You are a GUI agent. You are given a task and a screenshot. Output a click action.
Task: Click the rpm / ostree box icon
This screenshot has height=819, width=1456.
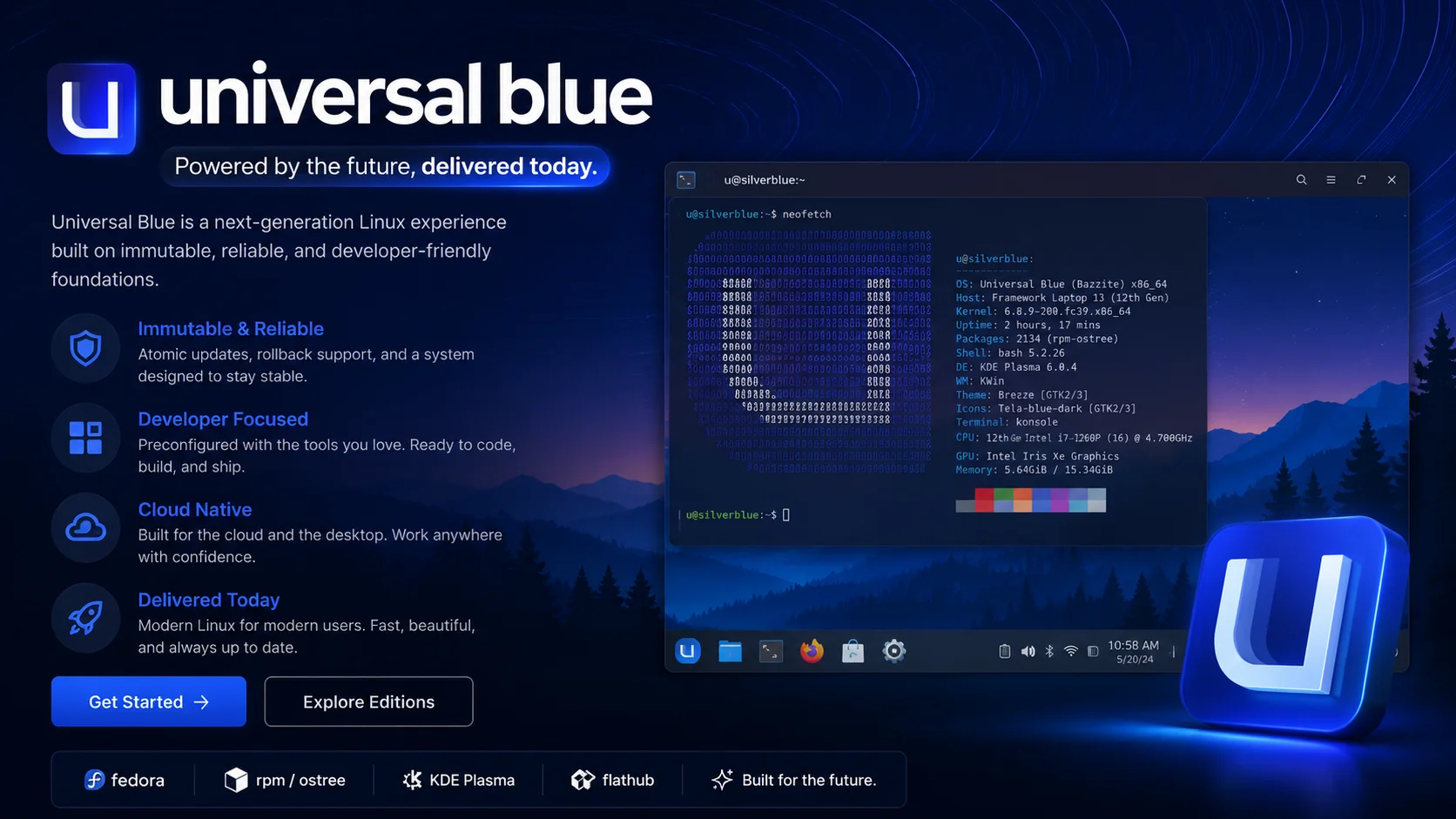coord(236,780)
